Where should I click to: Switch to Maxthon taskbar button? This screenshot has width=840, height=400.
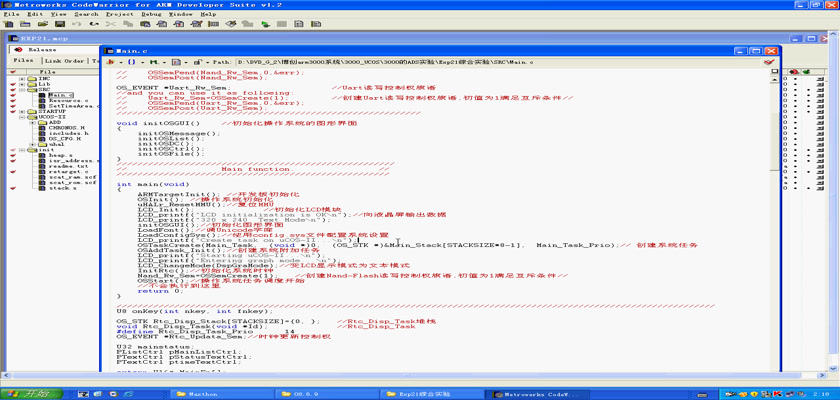(x=222, y=394)
